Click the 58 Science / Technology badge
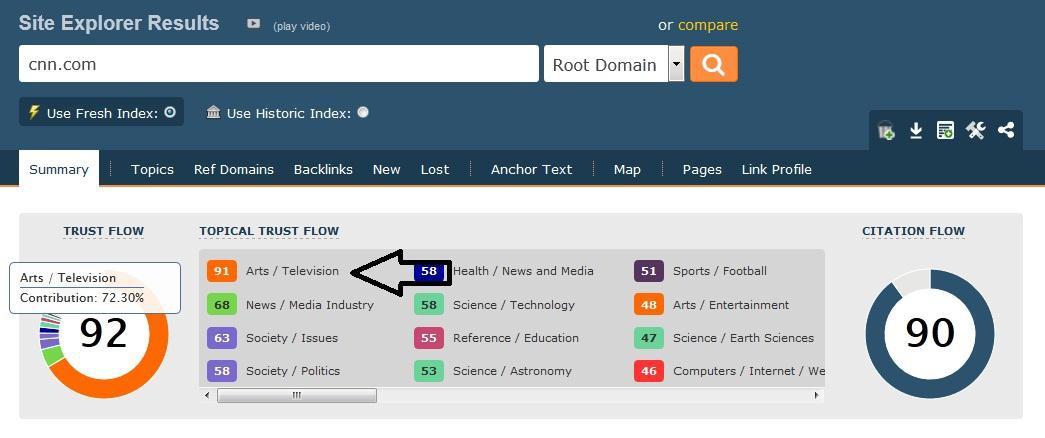Viewport: 1045px width, 438px height. click(429, 305)
